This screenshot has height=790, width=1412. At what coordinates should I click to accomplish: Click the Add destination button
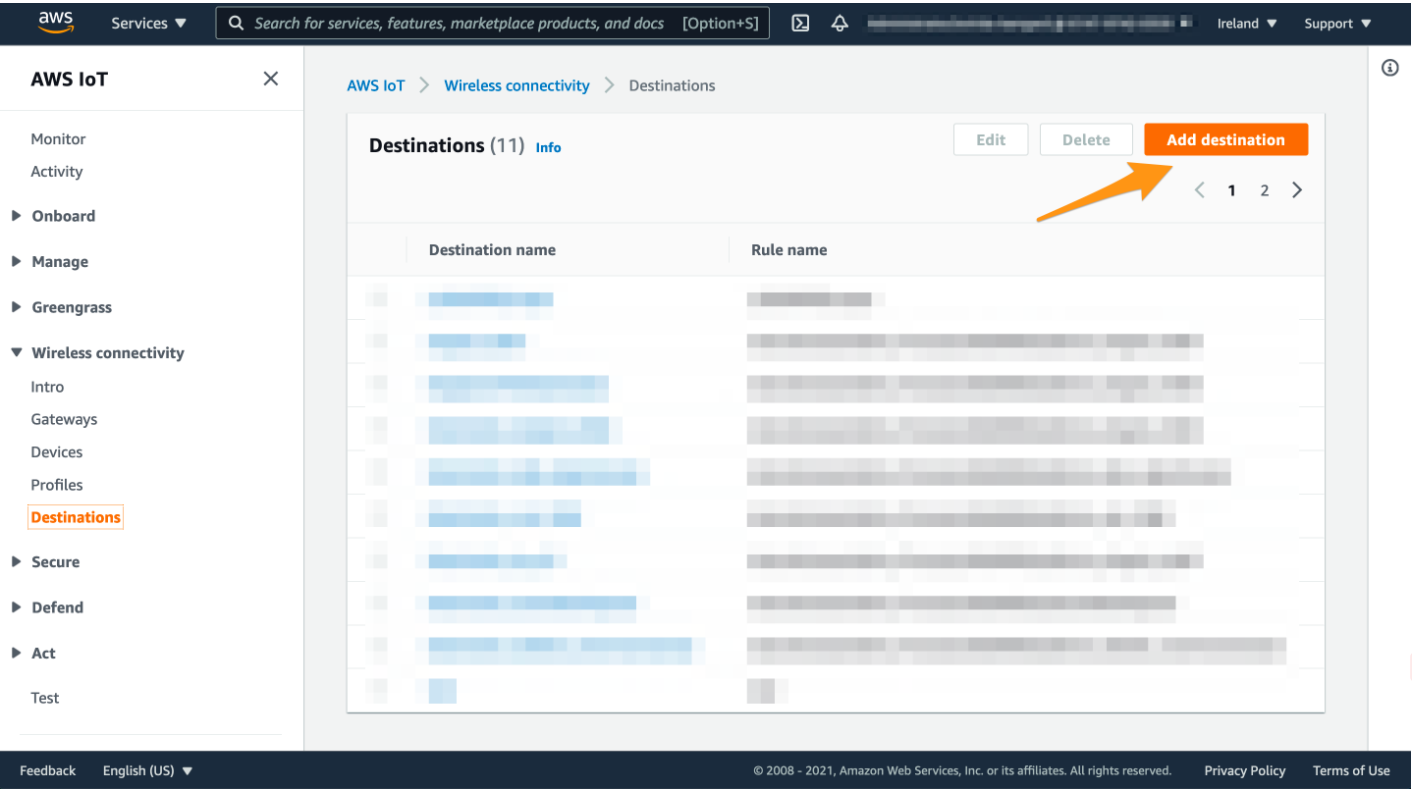tap(1226, 140)
